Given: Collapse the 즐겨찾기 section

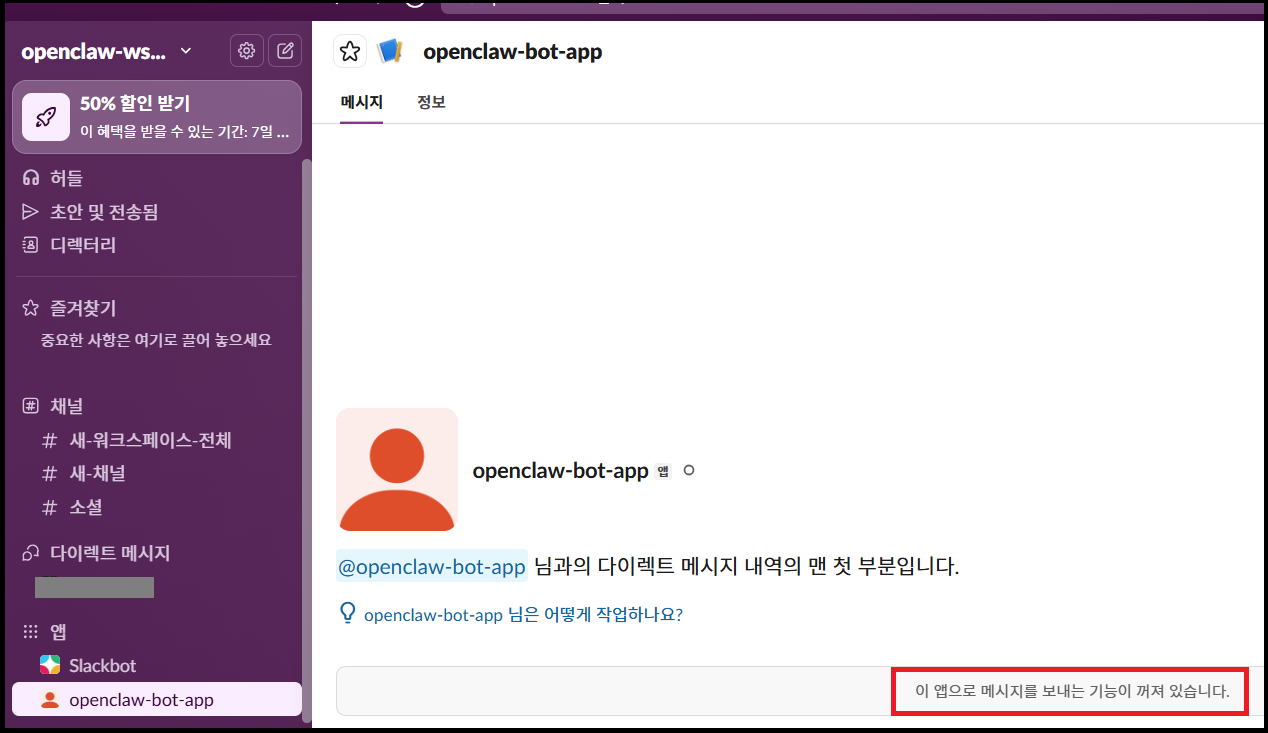Looking at the screenshot, I should [83, 308].
